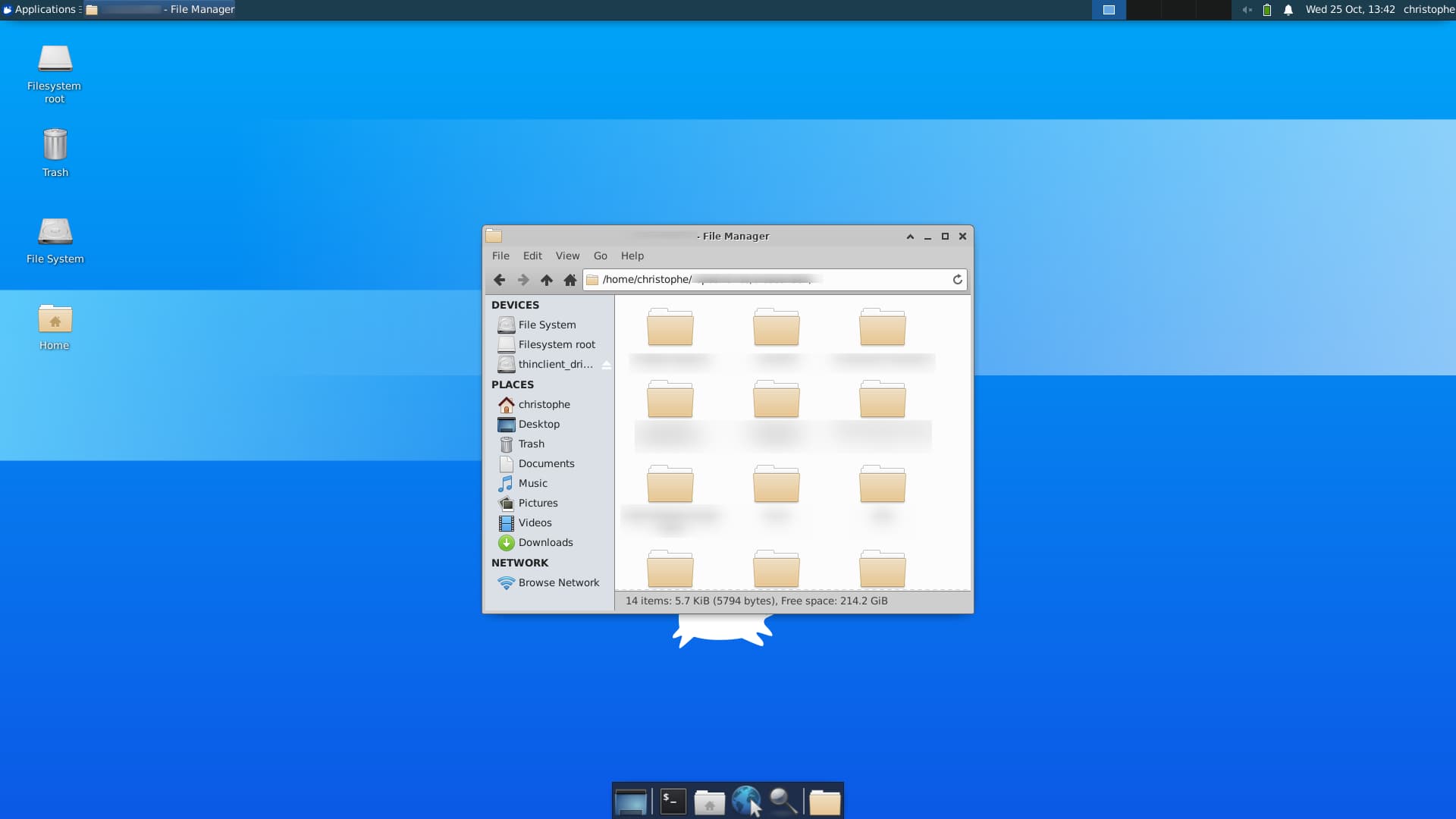Image resolution: width=1456 pixels, height=819 pixels.
Task: Open the Help menu
Action: [632, 256]
